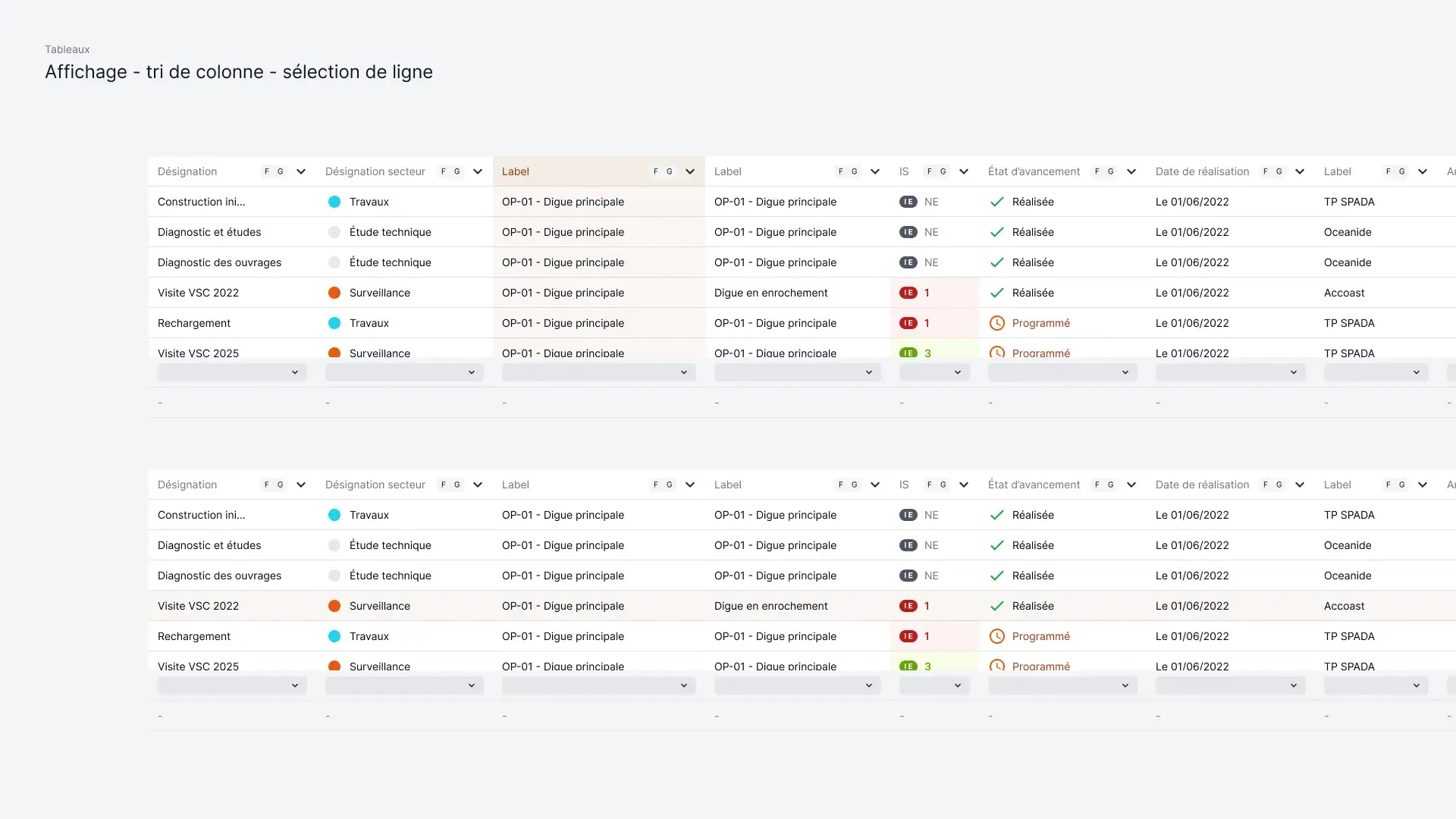Viewport: 1456px width, 819px height.
Task: Click red IE badge on top table Rechargement row
Action: (x=908, y=323)
